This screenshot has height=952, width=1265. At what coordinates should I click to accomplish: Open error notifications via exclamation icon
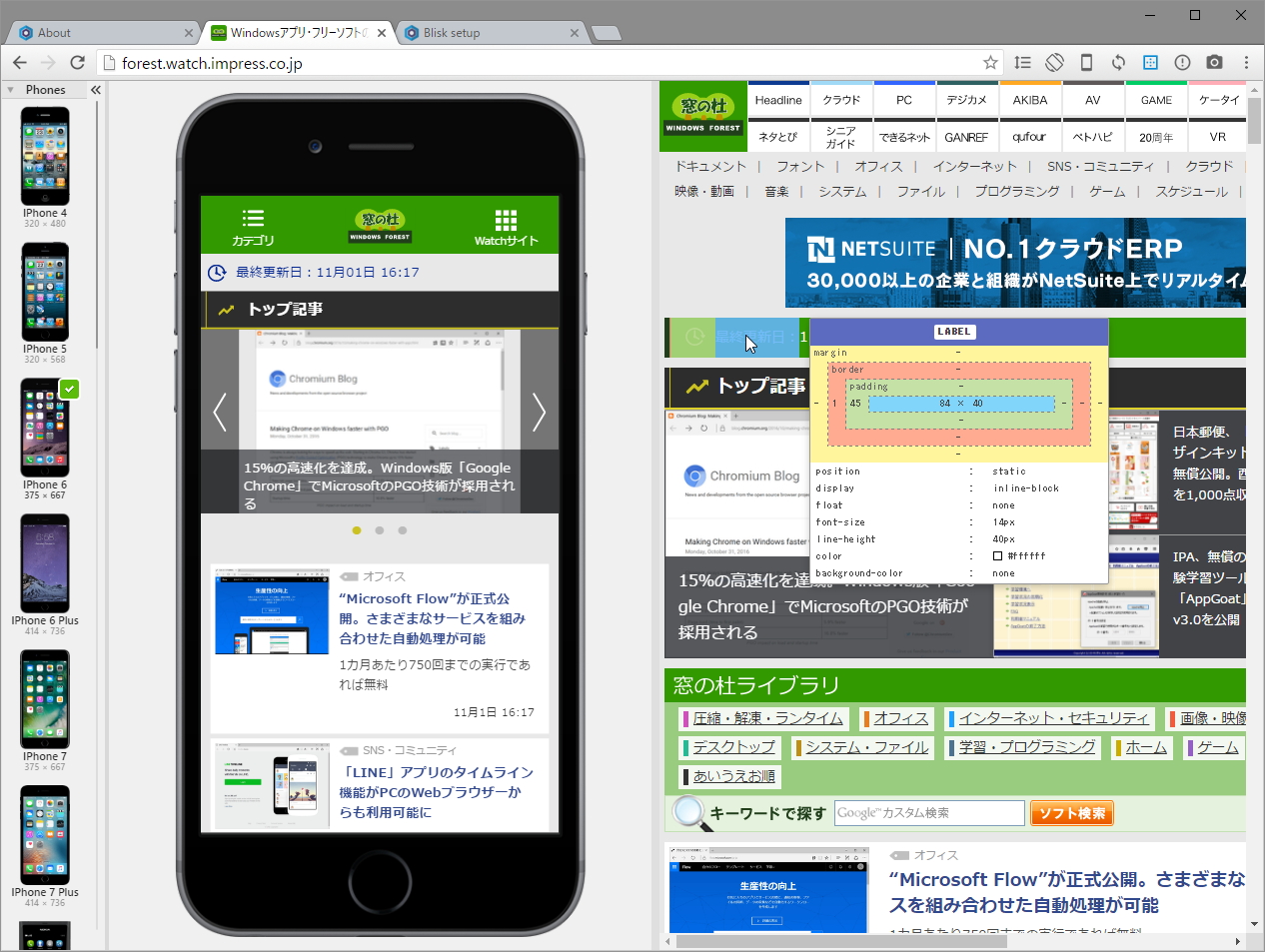point(1182,62)
